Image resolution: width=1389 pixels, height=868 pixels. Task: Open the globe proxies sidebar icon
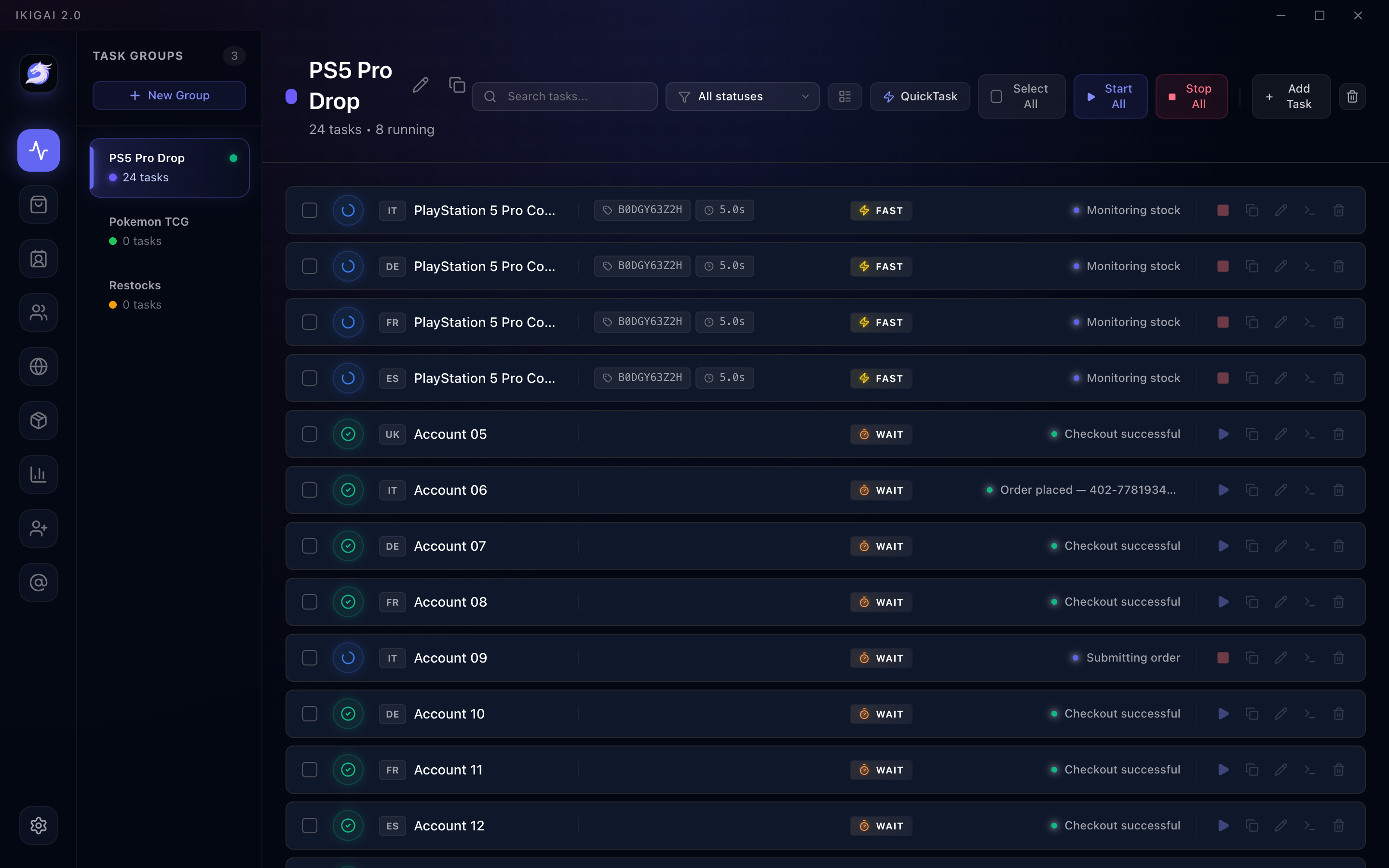click(x=39, y=366)
